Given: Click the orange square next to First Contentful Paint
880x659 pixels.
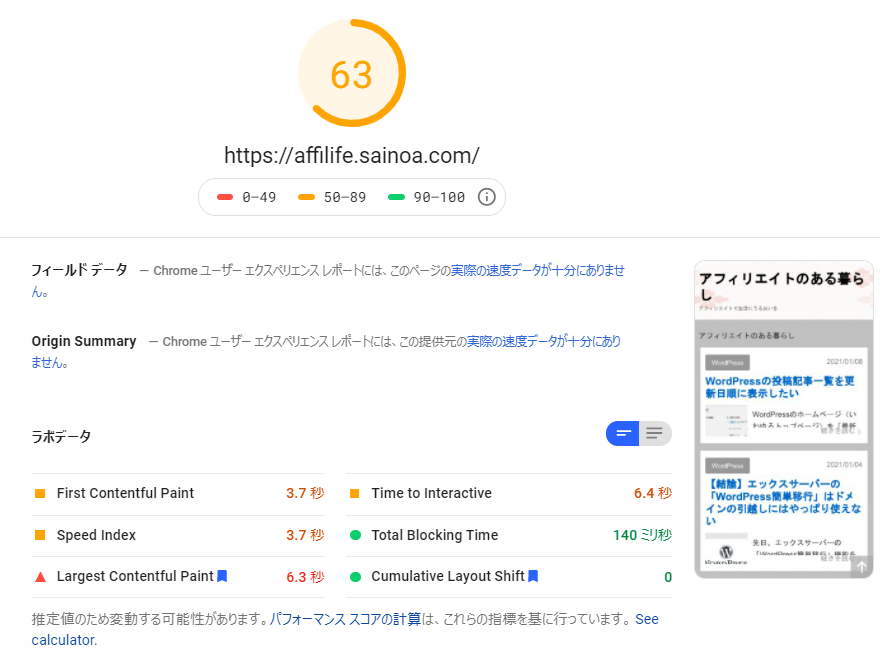Looking at the screenshot, I should tap(40, 493).
